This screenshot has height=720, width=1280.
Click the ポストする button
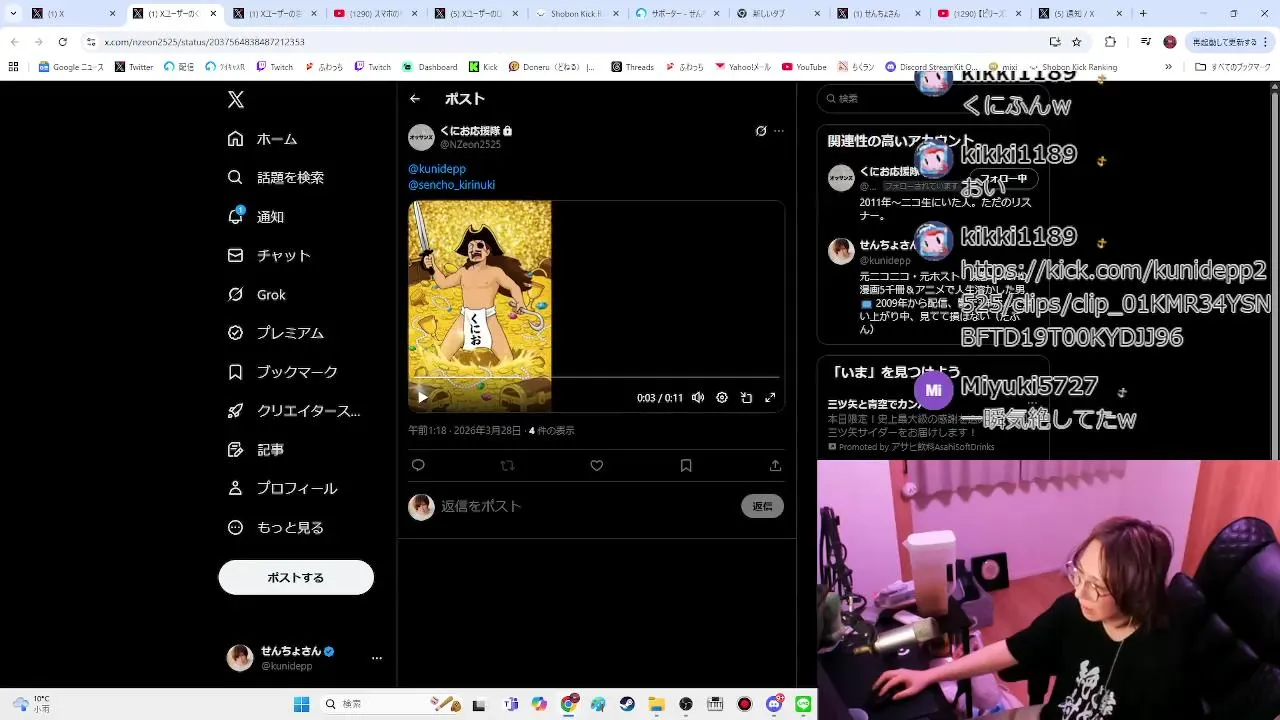pyautogui.click(x=296, y=578)
